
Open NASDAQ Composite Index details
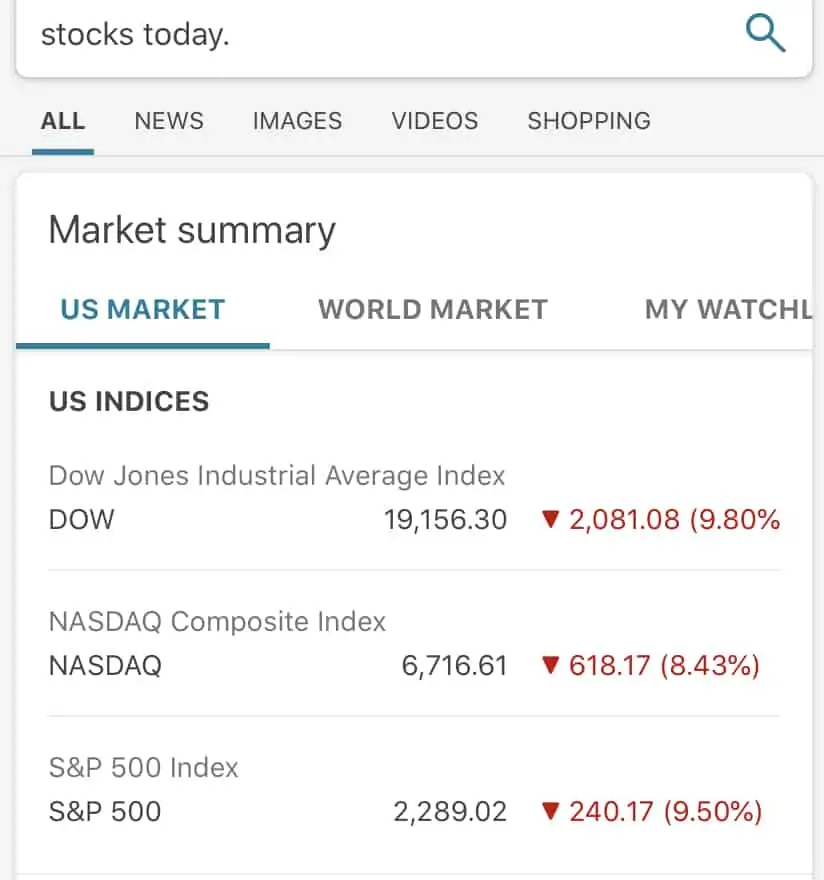tap(414, 644)
